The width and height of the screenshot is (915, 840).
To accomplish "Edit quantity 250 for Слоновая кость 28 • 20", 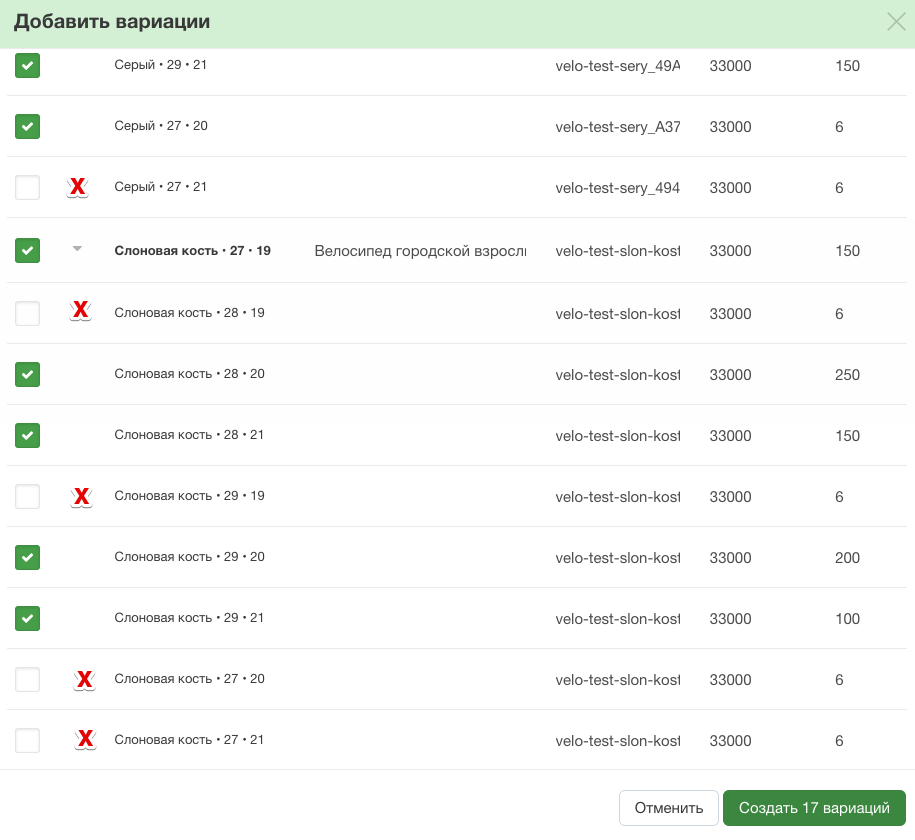I will [x=847, y=375].
